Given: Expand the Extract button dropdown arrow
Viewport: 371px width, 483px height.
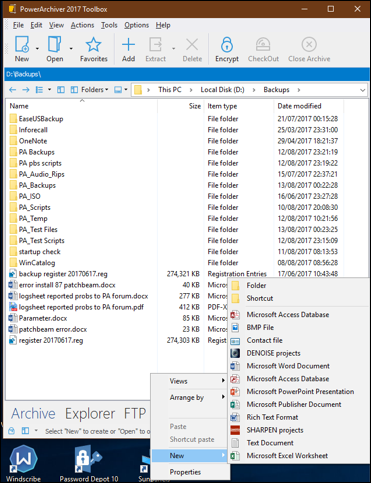Looking at the screenshot, I should (x=174, y=49).
